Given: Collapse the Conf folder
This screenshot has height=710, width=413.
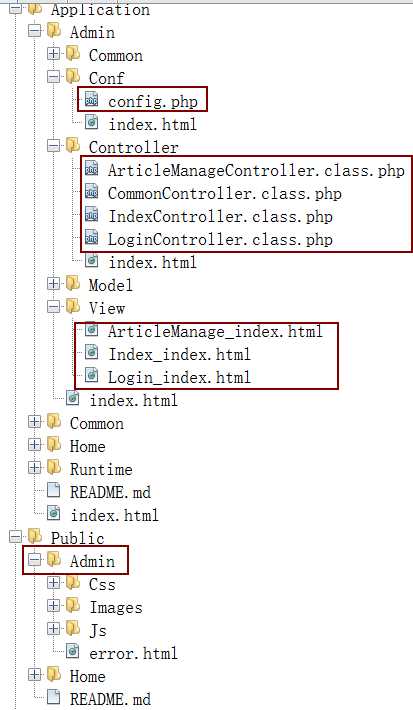Looking at the screenshot, I should pyautogui.click(x=53, y=77).
